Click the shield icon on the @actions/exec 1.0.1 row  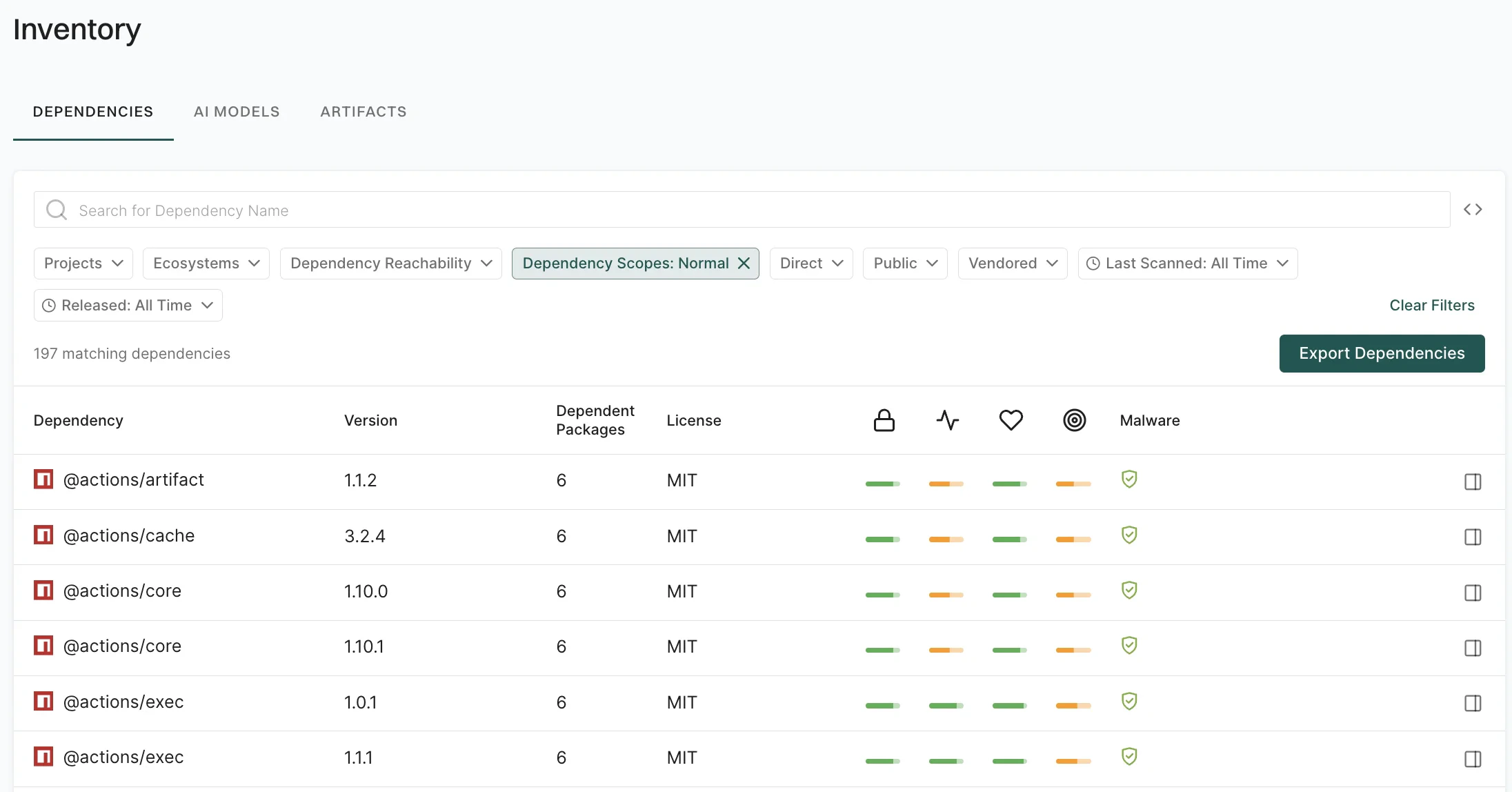point(1129,701)
